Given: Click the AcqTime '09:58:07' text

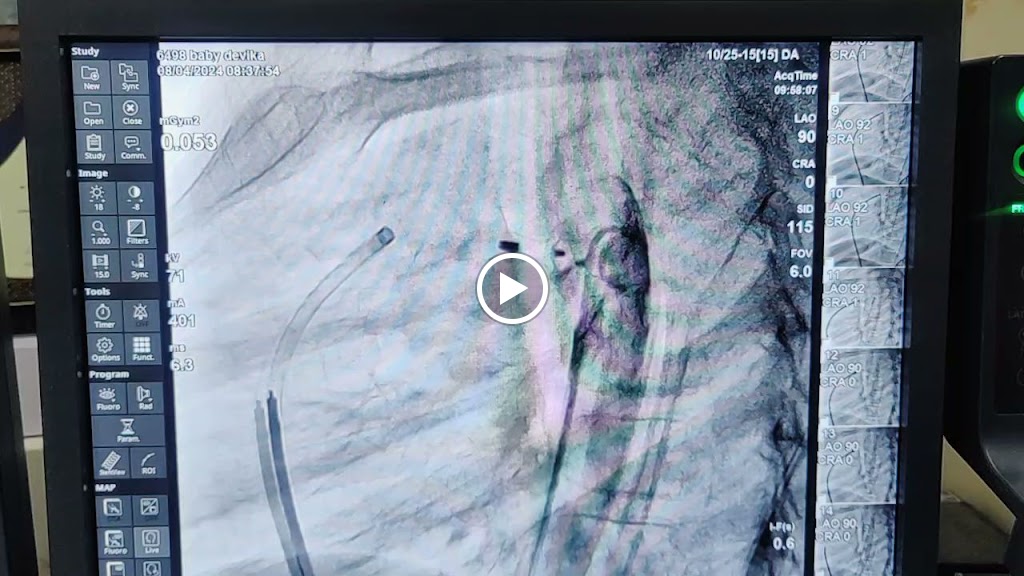Looking at the screenshot, I should [x=795, y=90].
